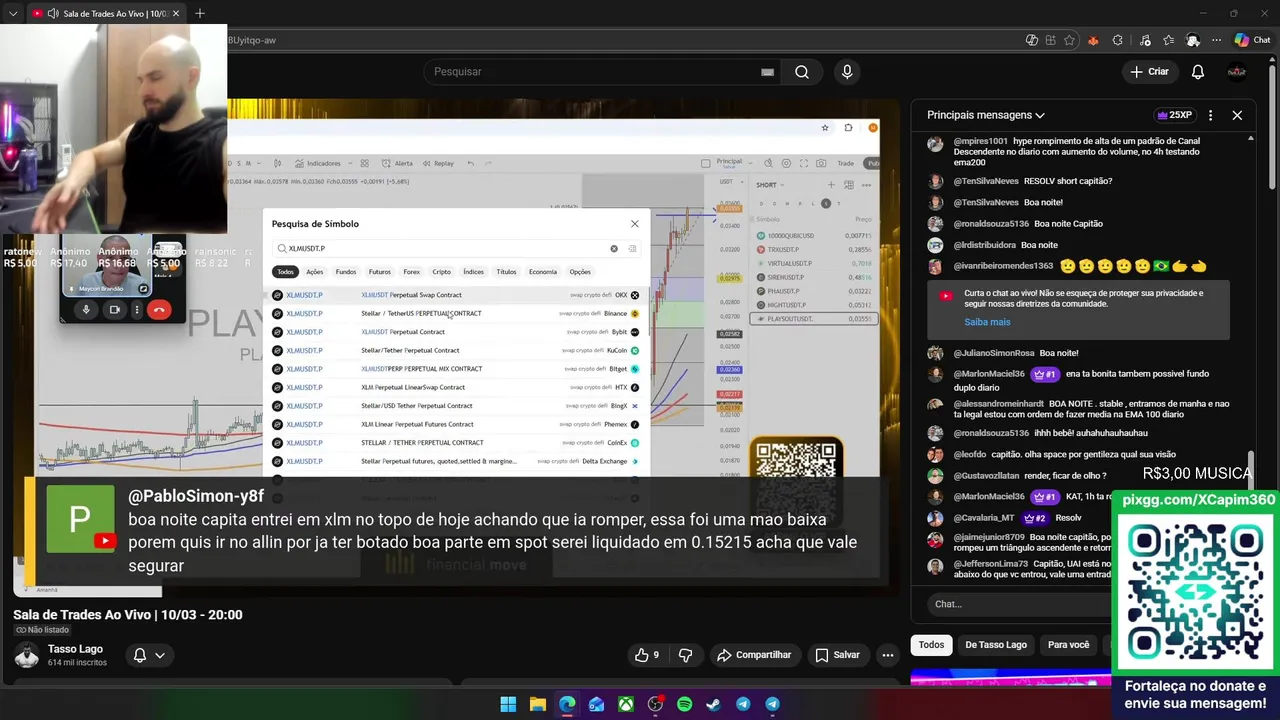Select the Opções tab in symbol search
The width and height of the screenshot is (1280, 720).
click(580, 272)
